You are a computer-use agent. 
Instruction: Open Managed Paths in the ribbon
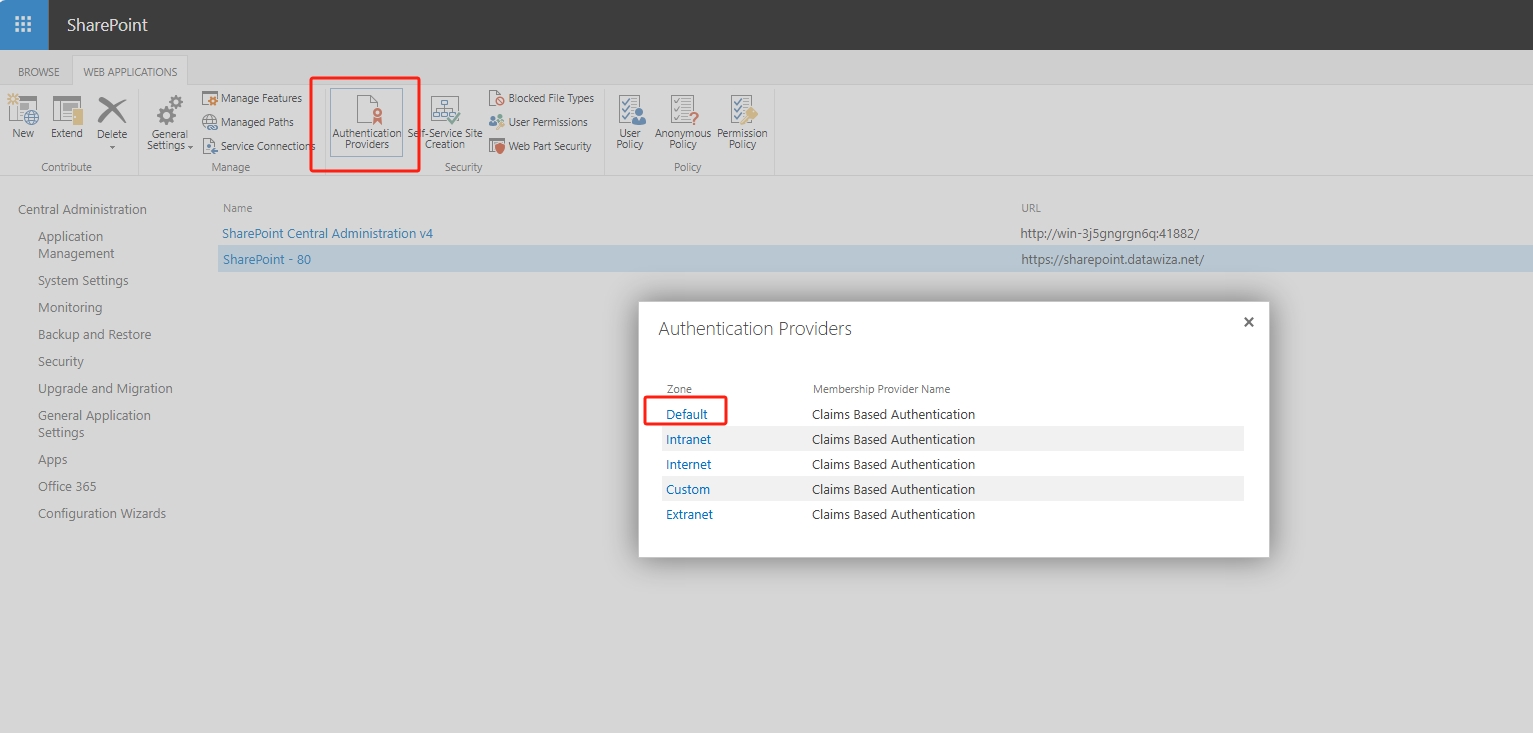tap(248, 122)
